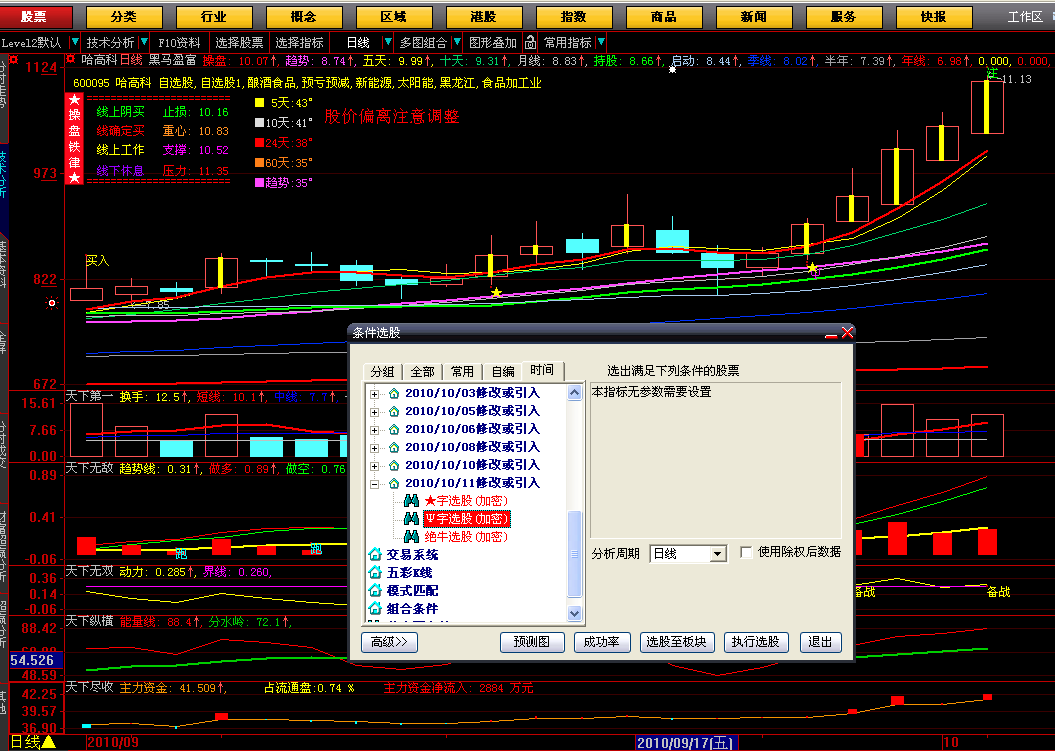
Task: Click the house icon for 五彩K线
Action: [375, 573]
